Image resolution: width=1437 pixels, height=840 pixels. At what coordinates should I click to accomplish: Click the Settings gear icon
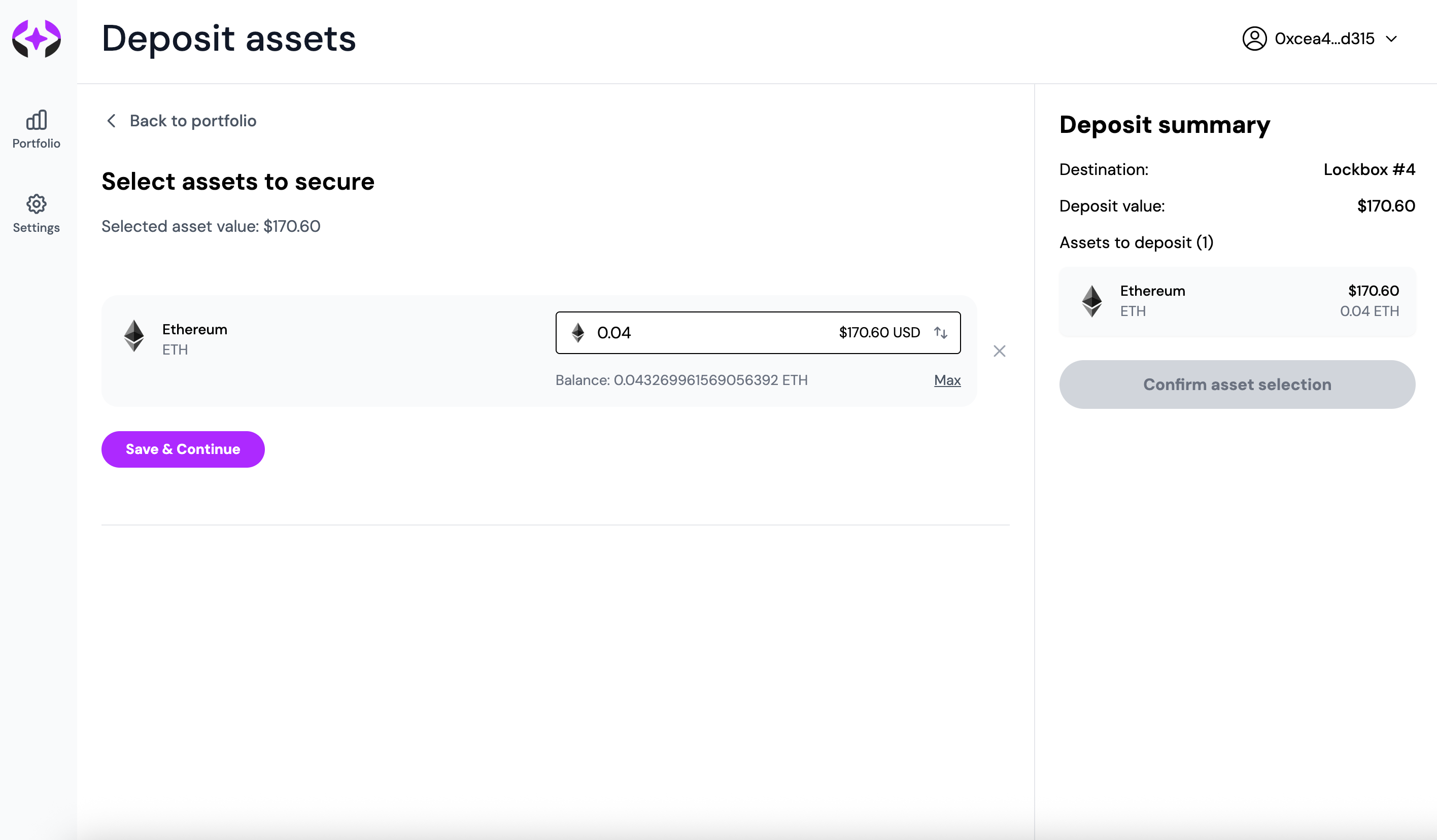click(37, 203)
